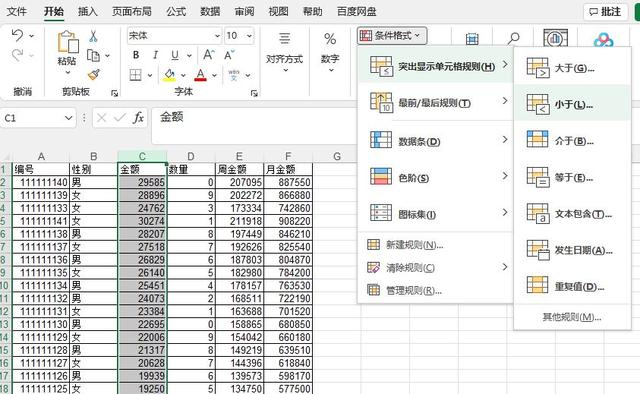Screen dimensions: 640x394
Task: Switch to the 页面布局 tab
Action: 132,11
